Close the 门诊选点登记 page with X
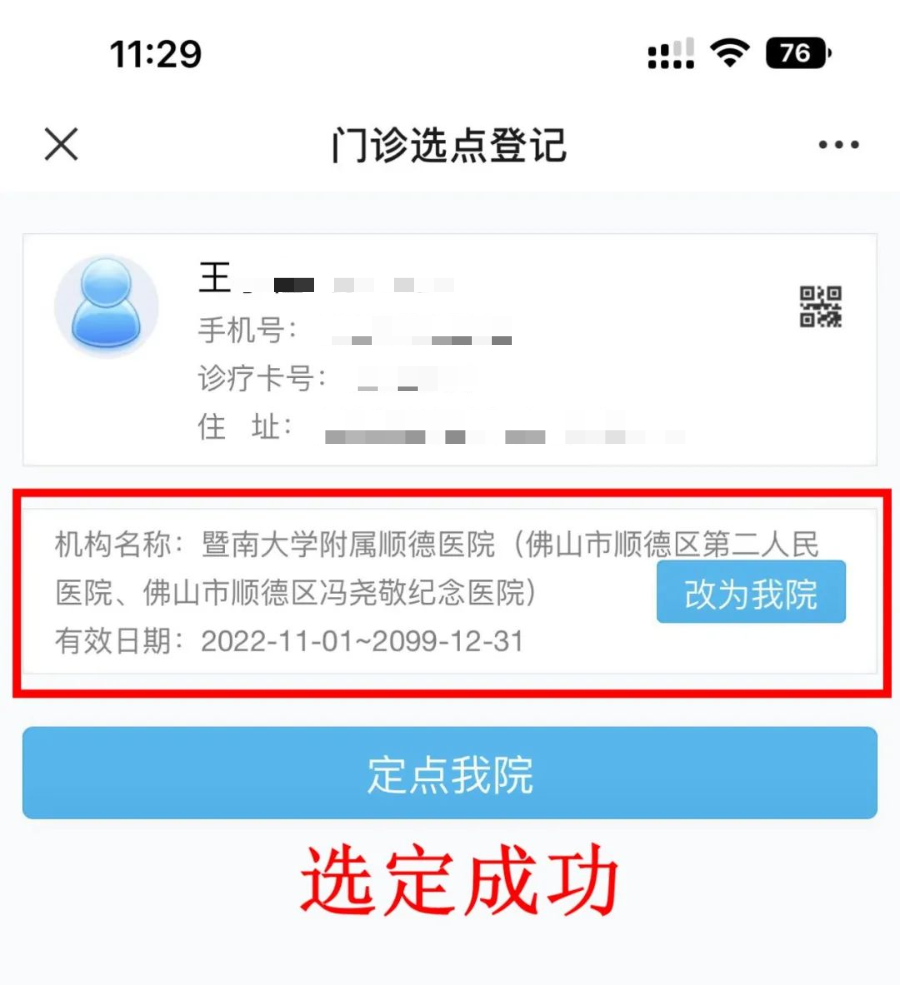 pyautogui.click(x=61, y=144)
